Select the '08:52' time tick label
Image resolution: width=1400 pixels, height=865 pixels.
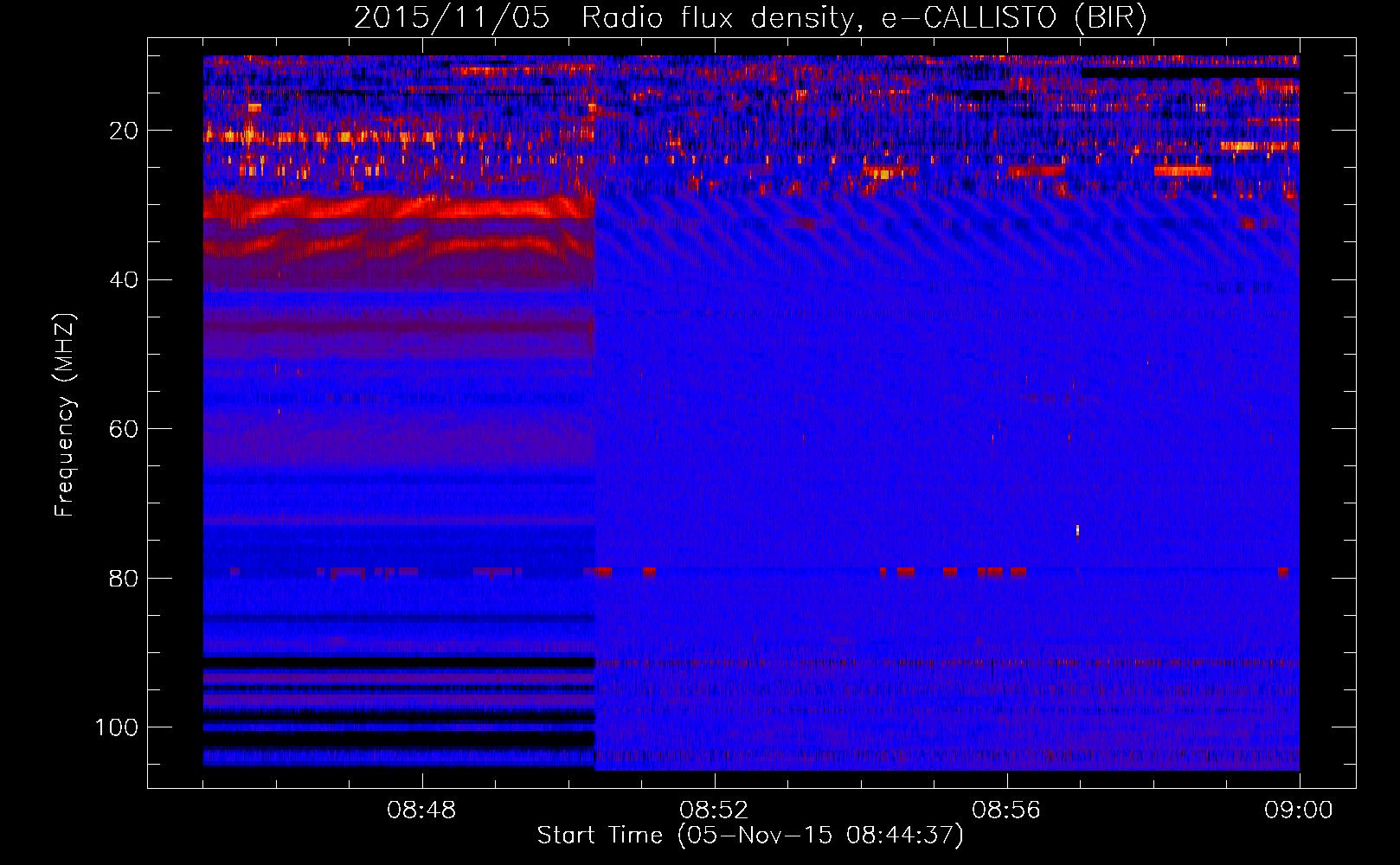pos(714,811)
